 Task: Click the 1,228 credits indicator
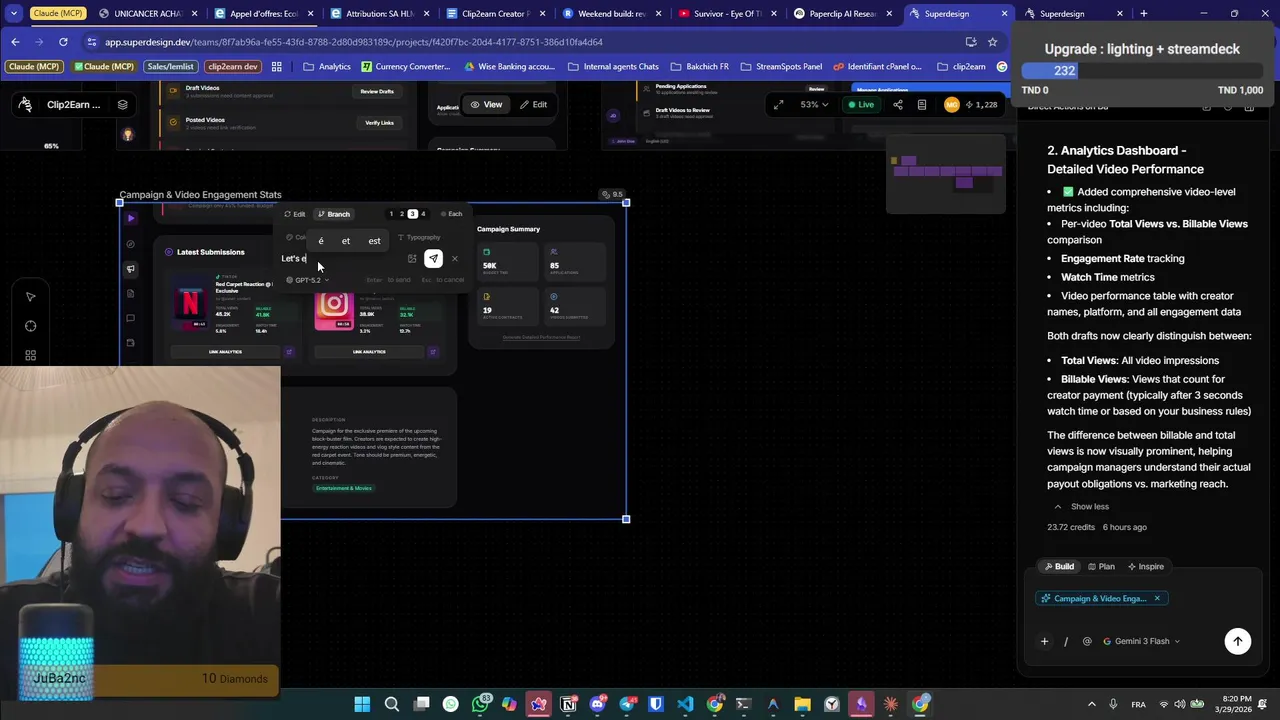tap(981, 104)
